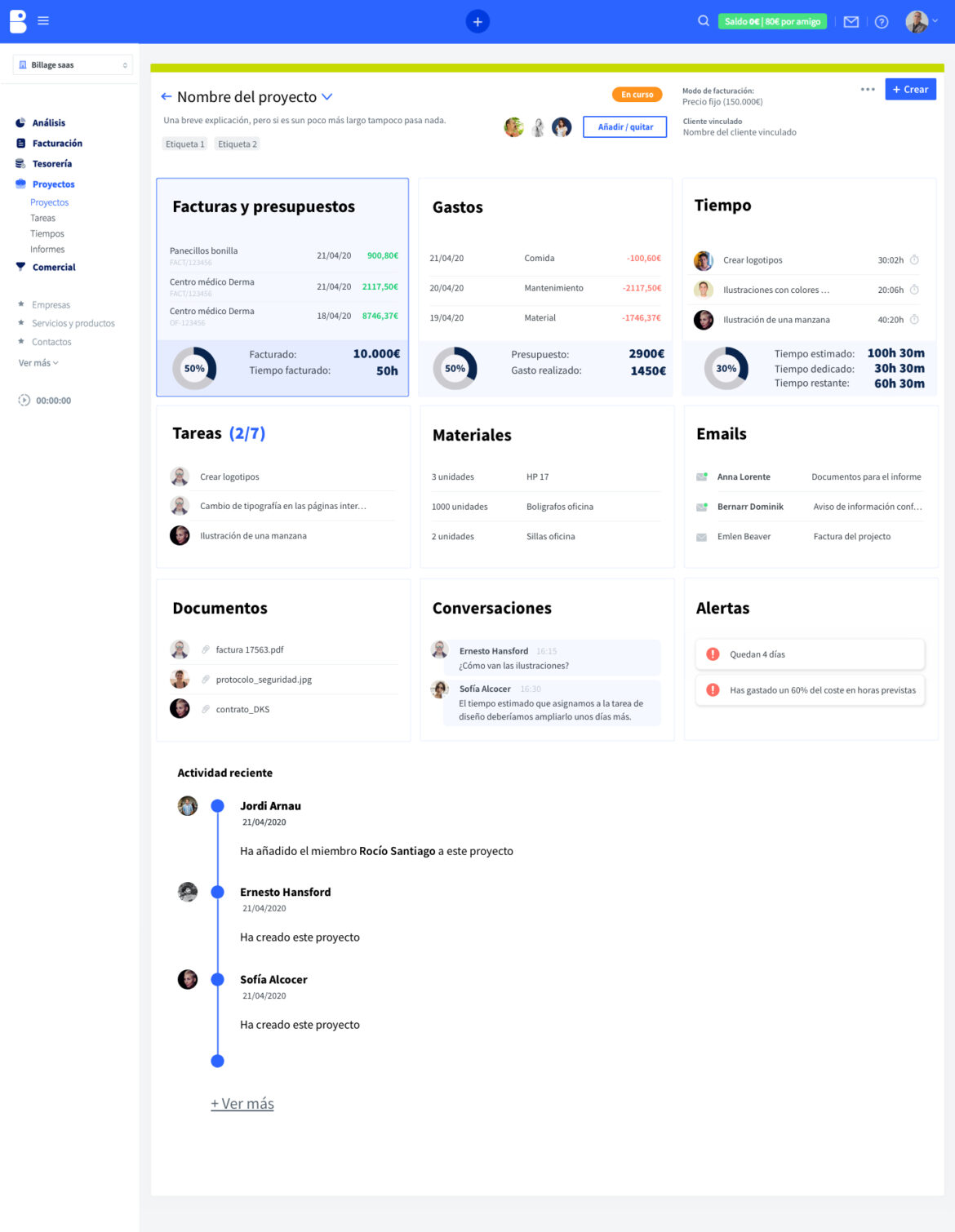This screenshot has width=955, height=1232.
Task: Open the Billage saas company selector
Action: coord(73,65)
